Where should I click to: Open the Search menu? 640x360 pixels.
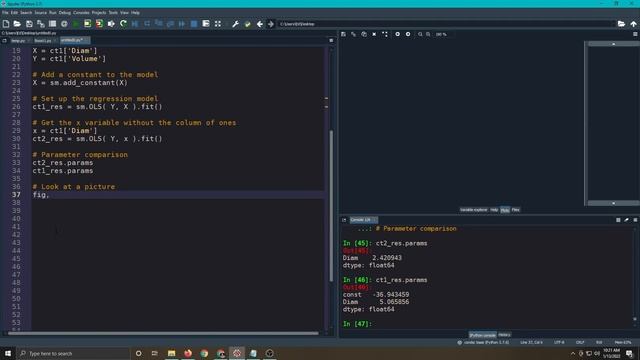click(26, 13)
